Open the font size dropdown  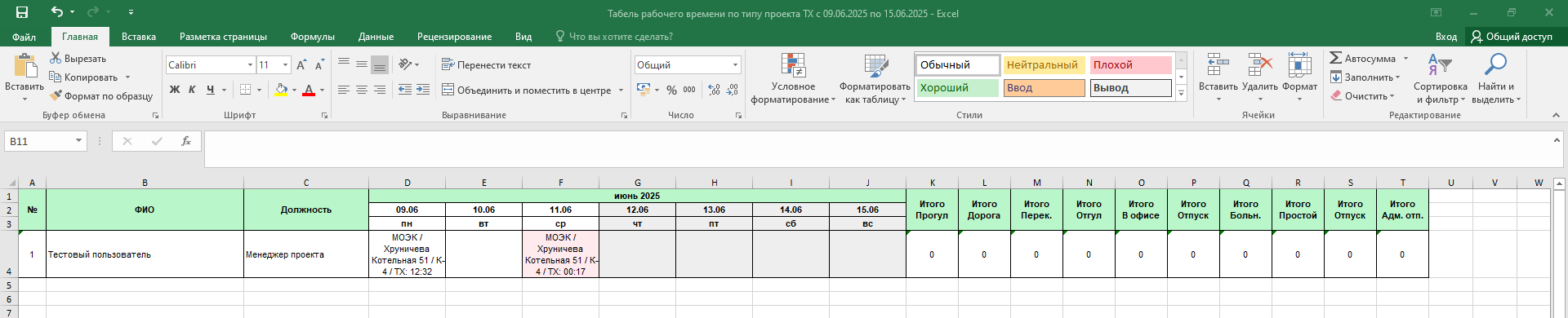(x=285, y=64)
